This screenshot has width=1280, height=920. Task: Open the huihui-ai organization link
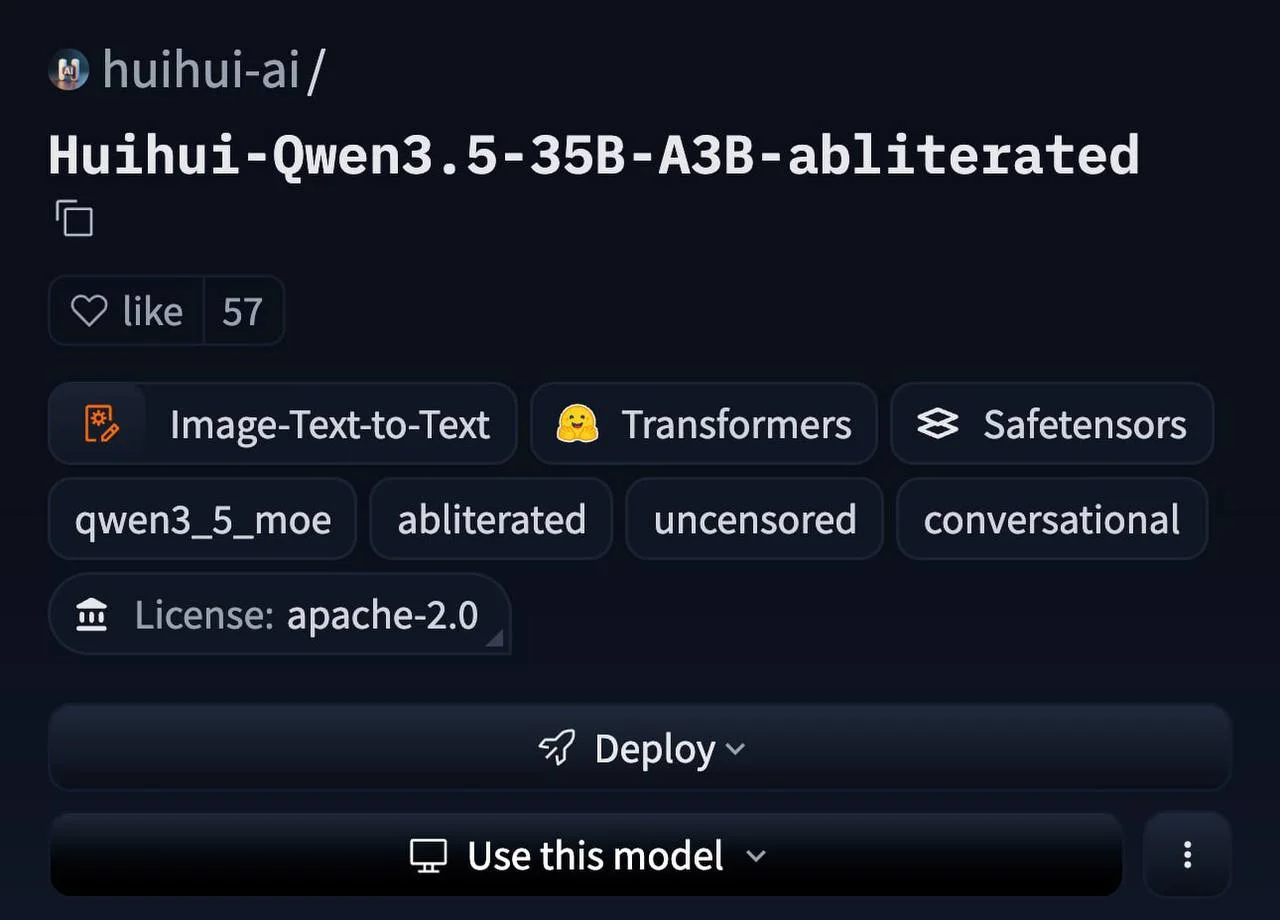(202, 70)
